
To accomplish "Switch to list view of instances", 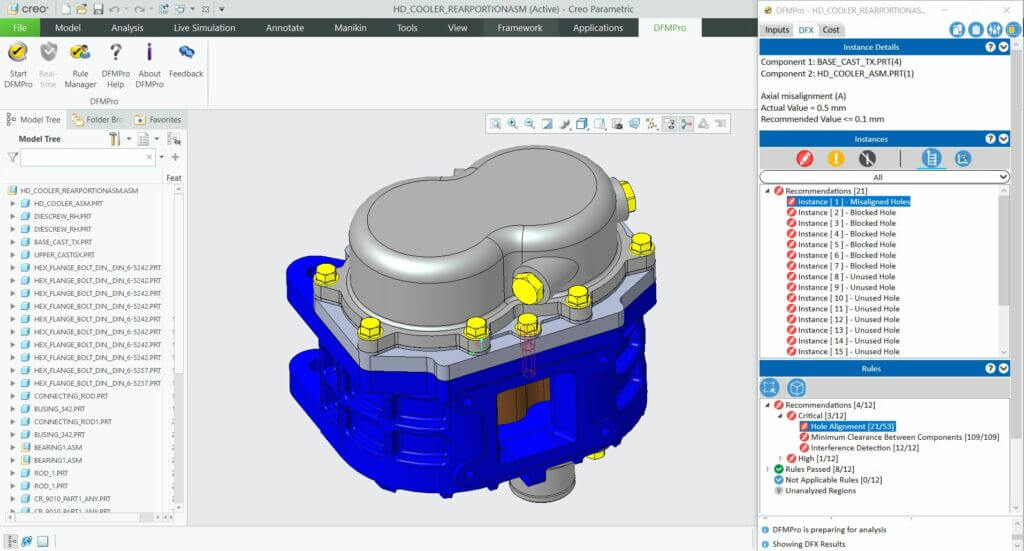I will [x=931, y=158].
